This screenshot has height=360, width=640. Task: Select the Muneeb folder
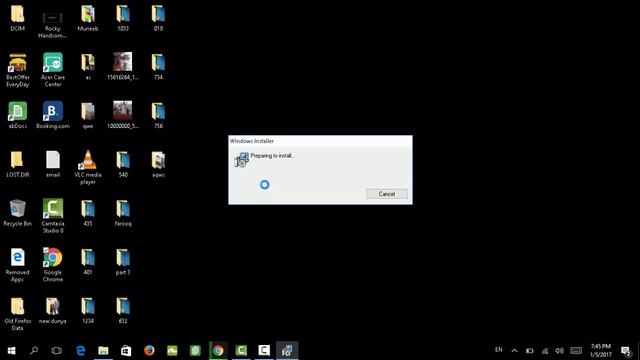coord(88,18)
